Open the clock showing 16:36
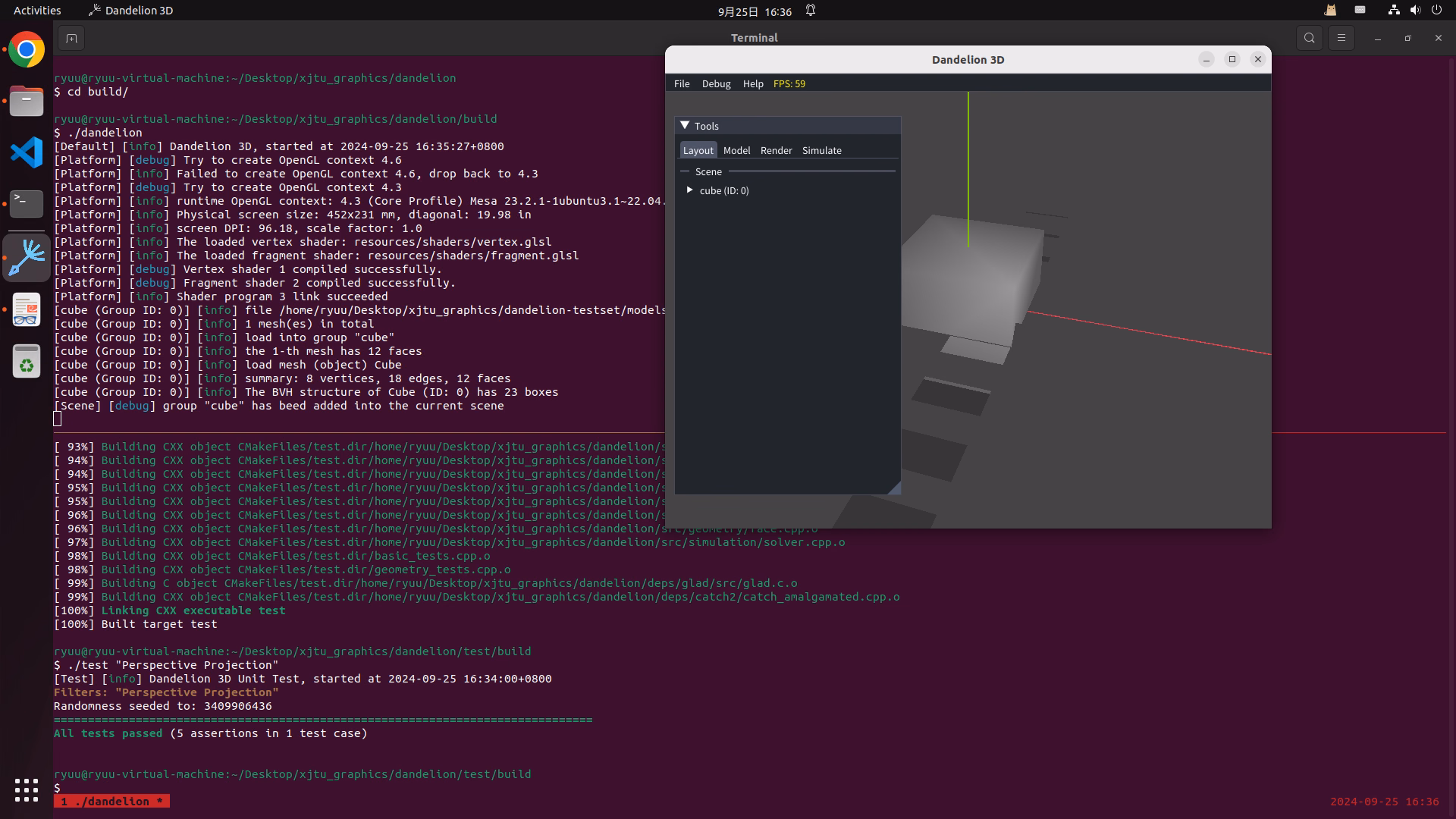 (x=755, y=11)
